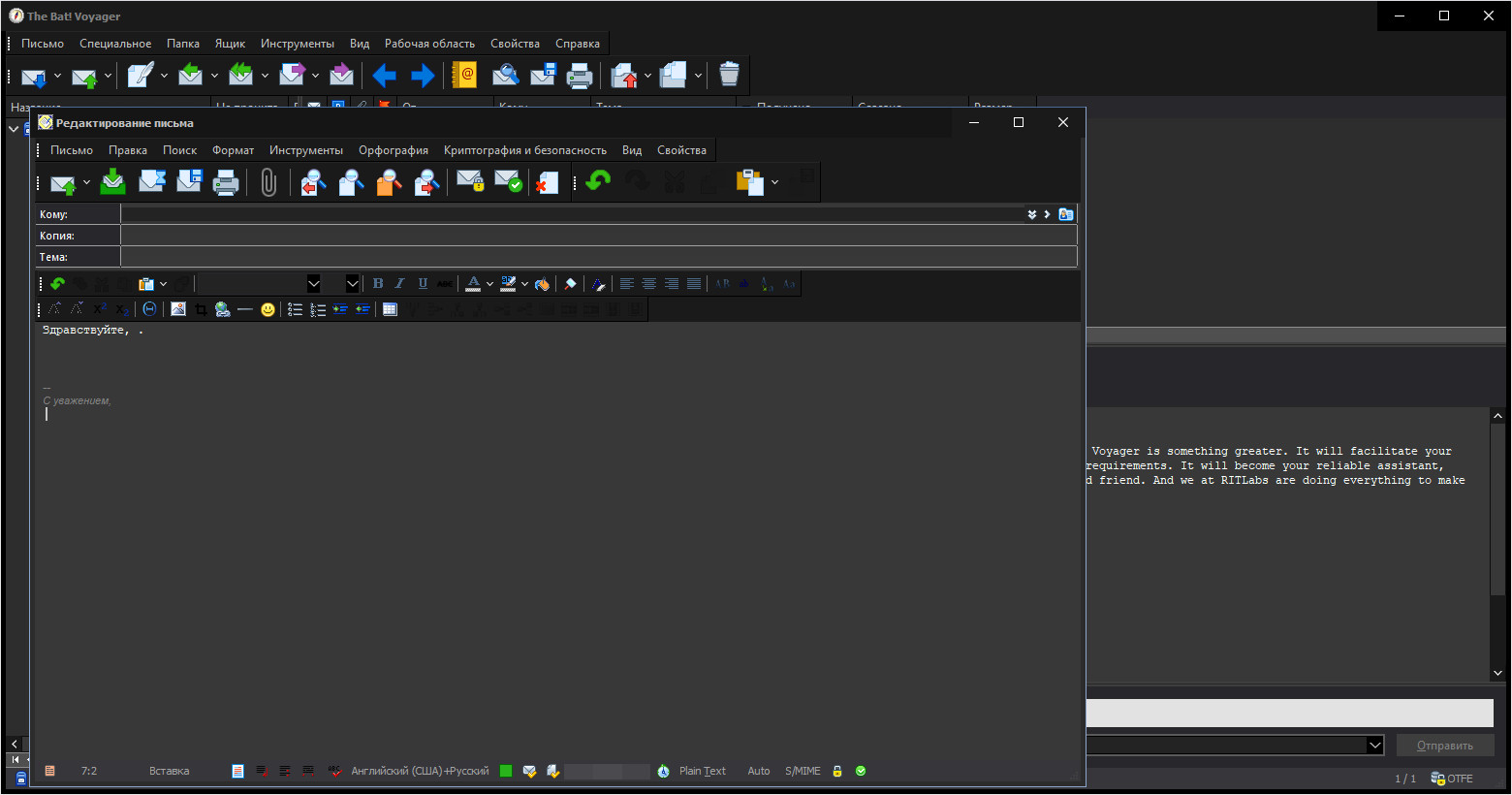The image size is (1512, 795).
Task: Click the green undo arrow in editor toolbar
Action: pyautogui.click(x=598, y=181)
